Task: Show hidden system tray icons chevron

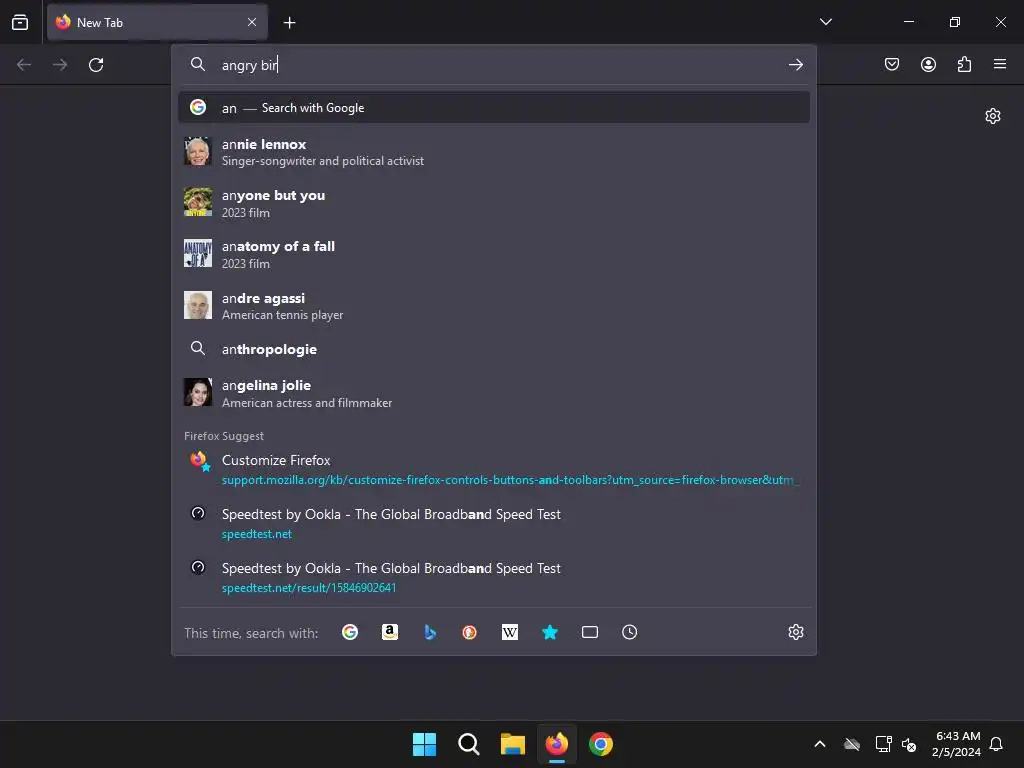Action: click(820, 744)
